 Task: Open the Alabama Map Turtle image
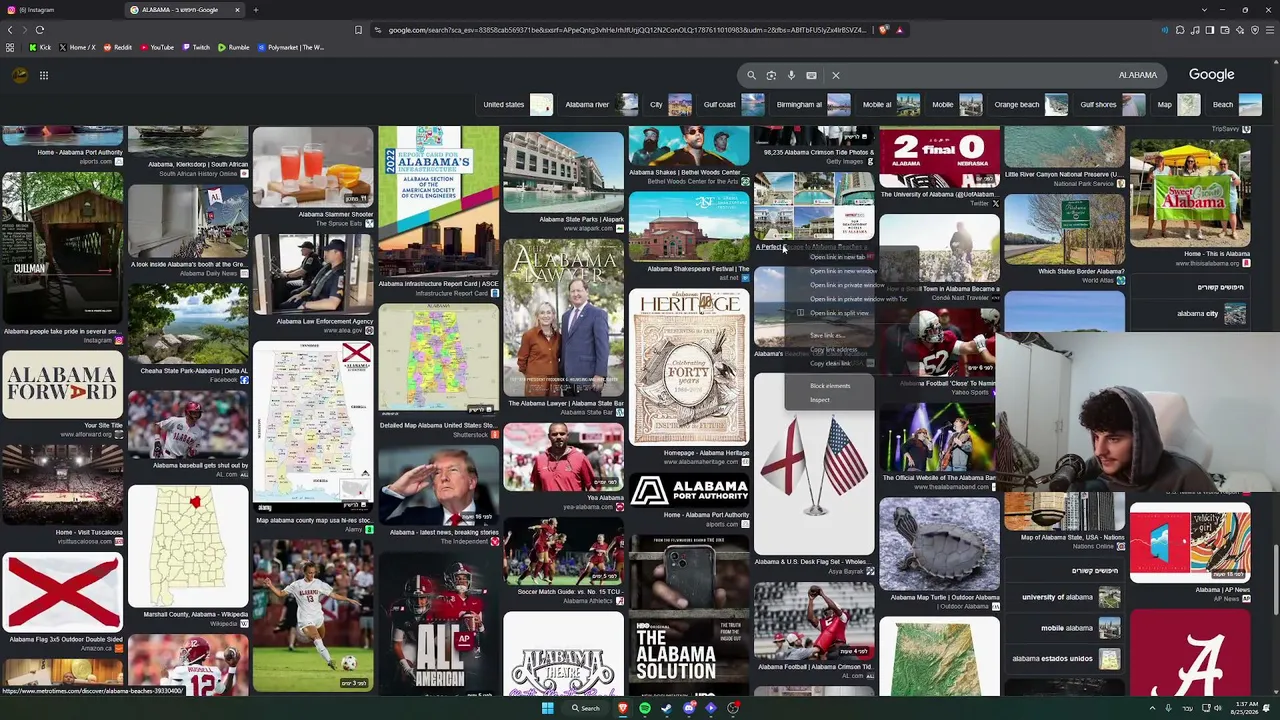point(939,544)
